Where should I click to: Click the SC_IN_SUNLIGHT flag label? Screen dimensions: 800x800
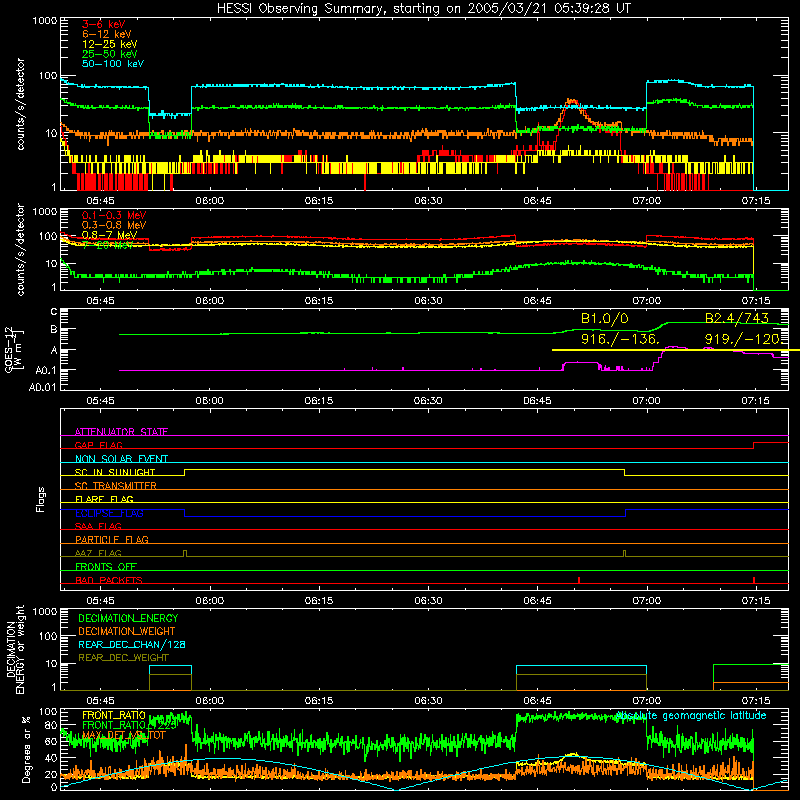coord(115,472)
